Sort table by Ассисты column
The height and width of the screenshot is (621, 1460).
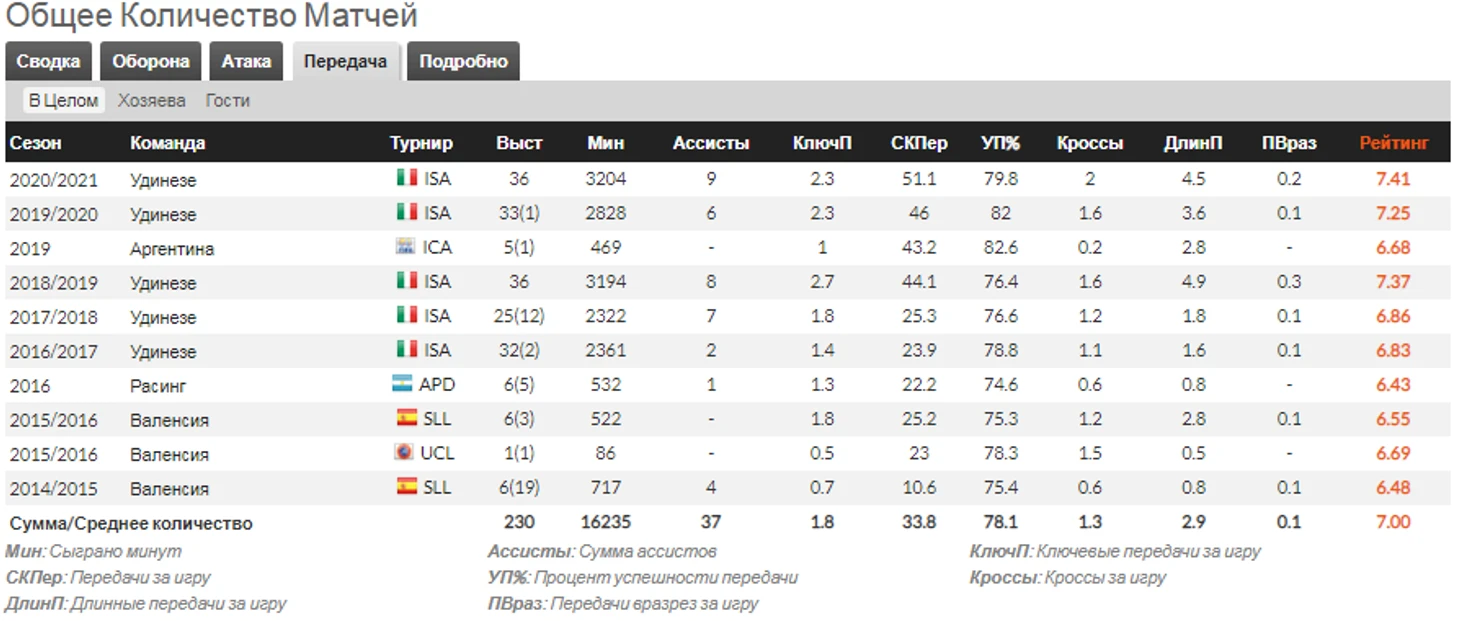(711, 143)
